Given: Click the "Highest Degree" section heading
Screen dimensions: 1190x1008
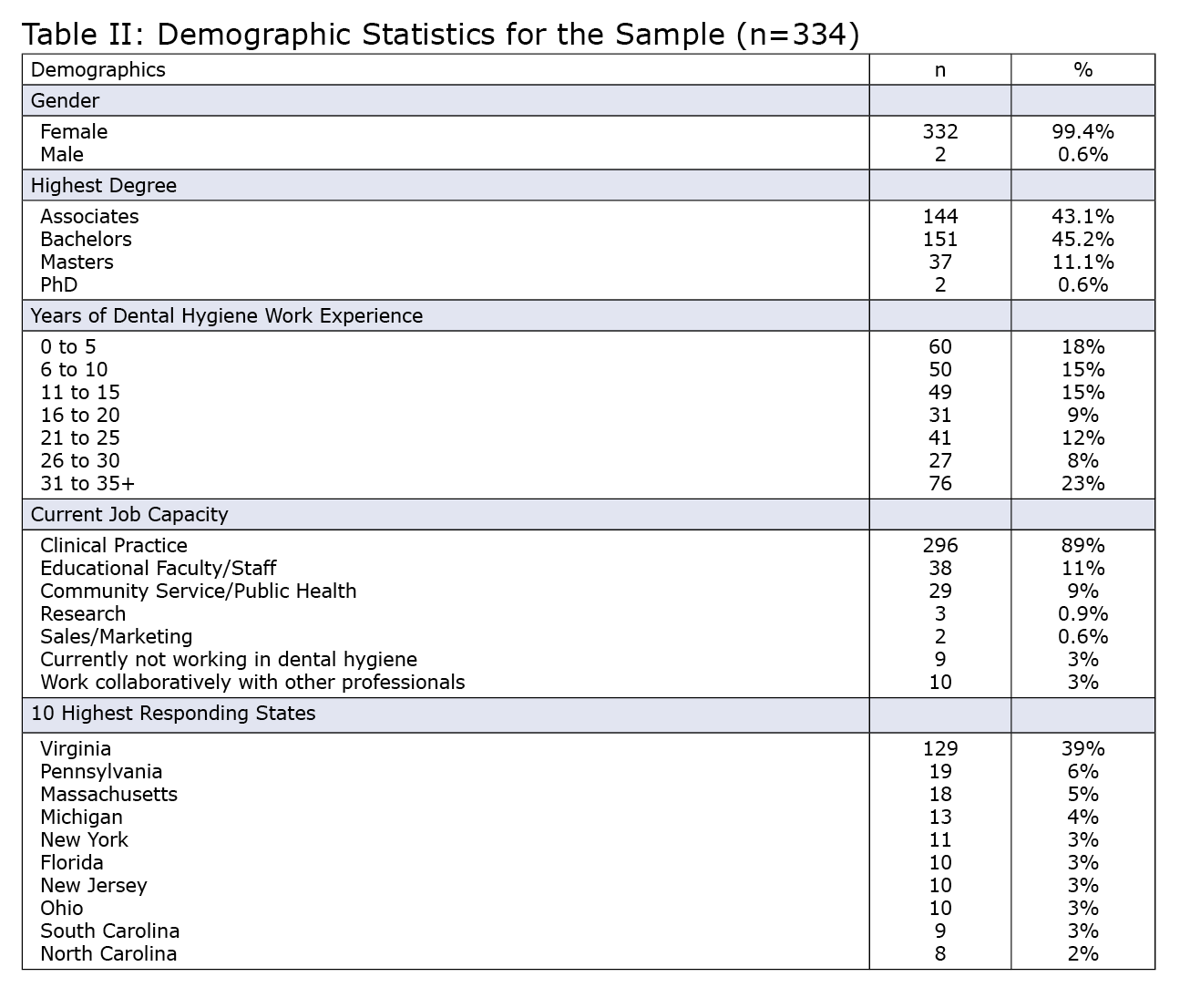Looking at the screenshot, I should click(x=104, y=186).
